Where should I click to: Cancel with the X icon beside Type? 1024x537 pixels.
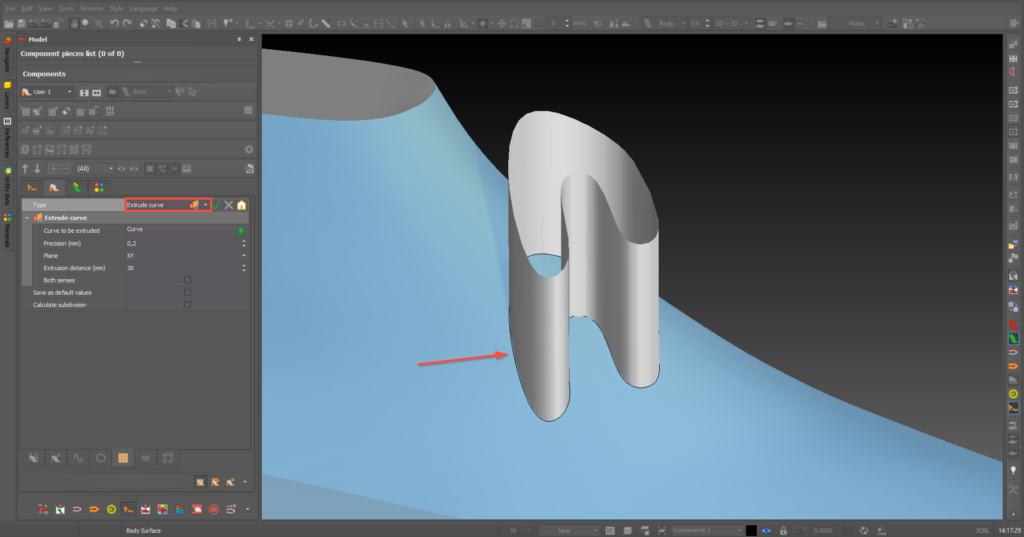(229, 205)
